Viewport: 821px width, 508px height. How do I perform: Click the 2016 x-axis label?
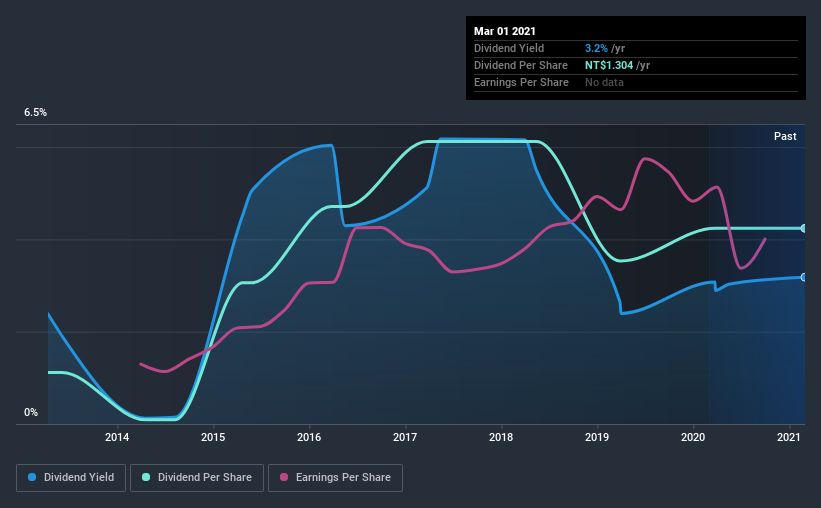point(309,437)
